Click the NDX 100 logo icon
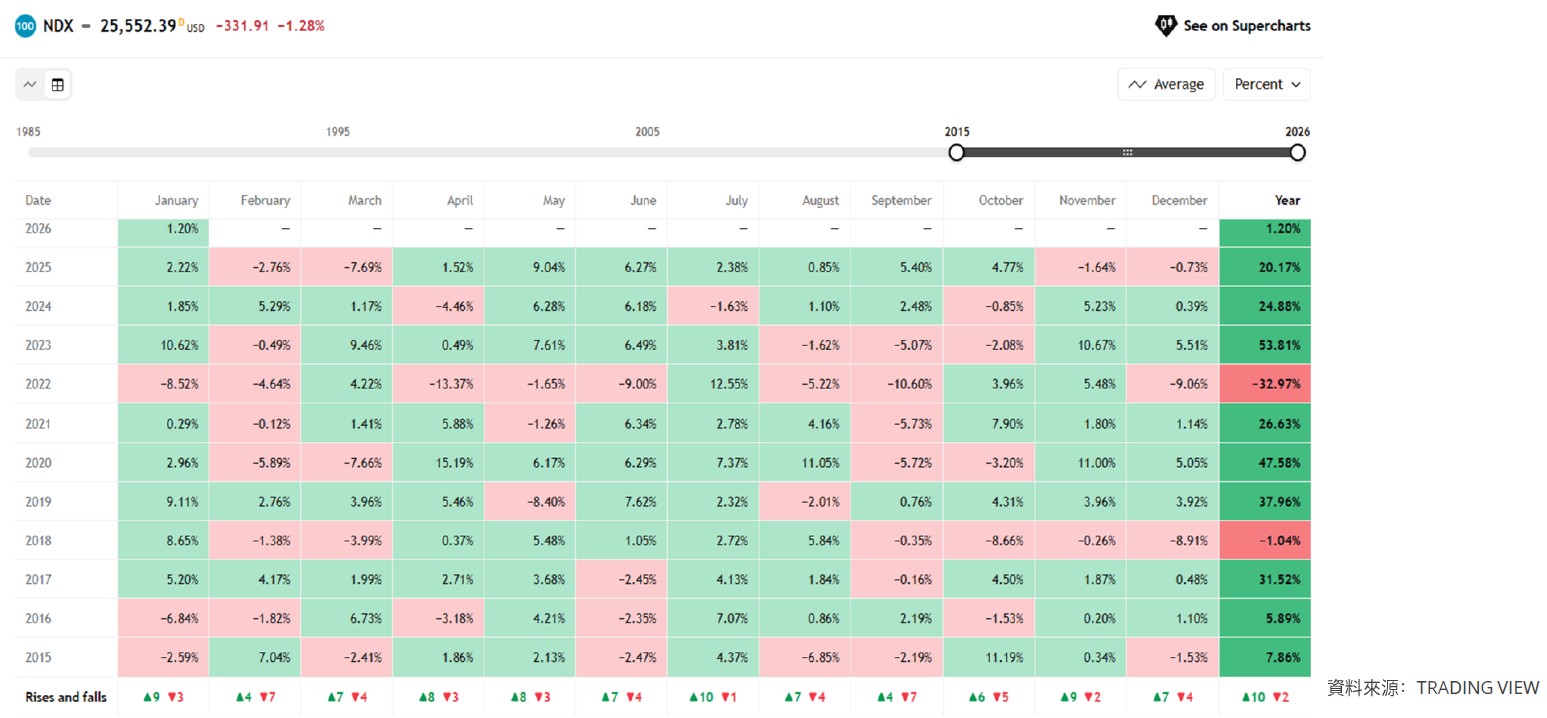This screenshot has height=718, width=1547. pyautogui.click(x=25, y=26)
